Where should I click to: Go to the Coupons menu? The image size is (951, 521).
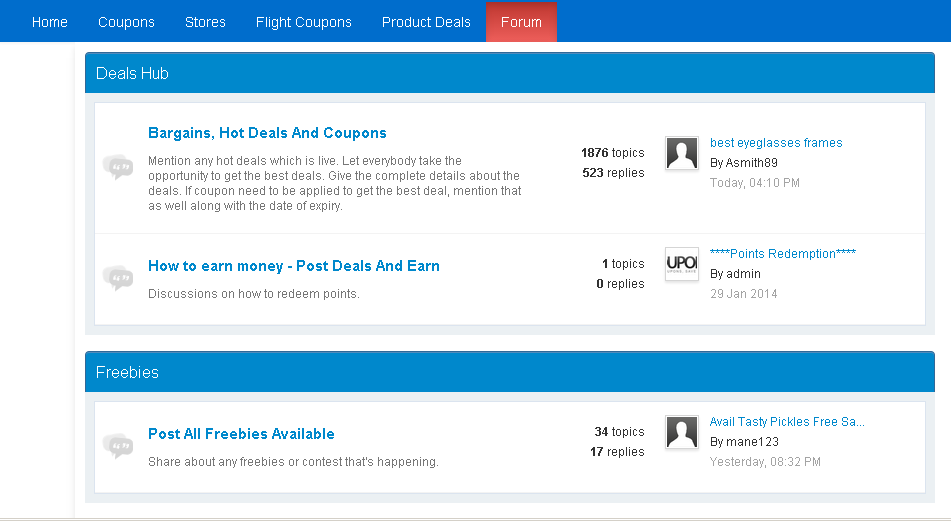click(126, 22)
